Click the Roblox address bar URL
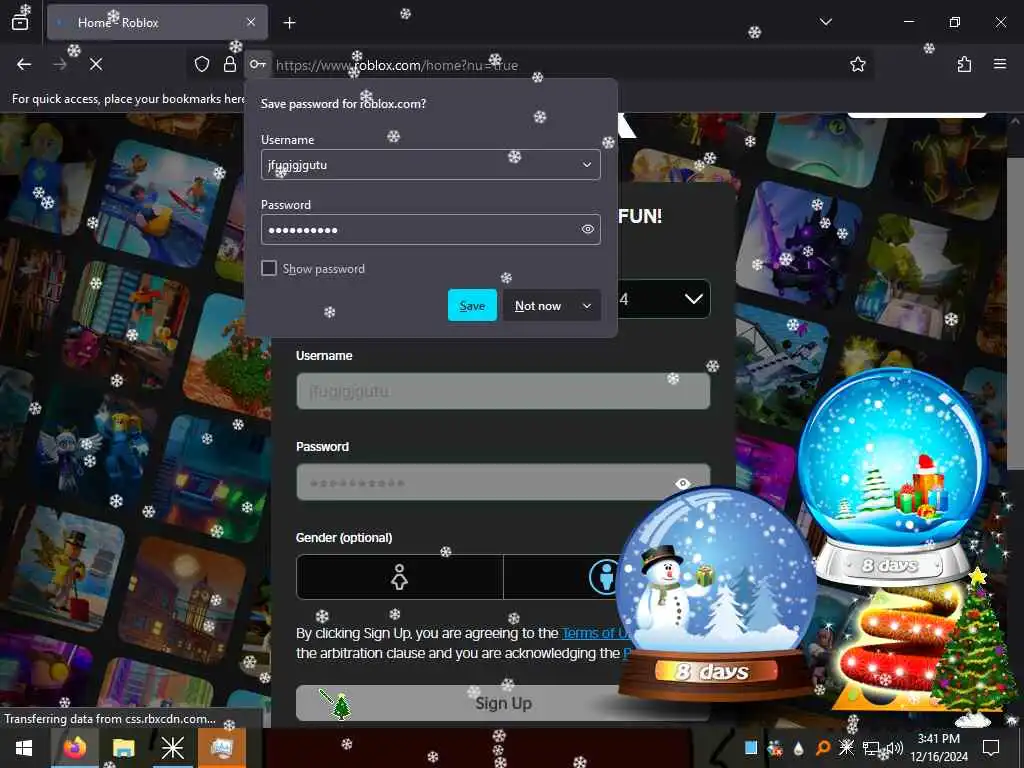Image resolution: width=1024 pixels, height=768 pixels. click(x=396, y=65)
